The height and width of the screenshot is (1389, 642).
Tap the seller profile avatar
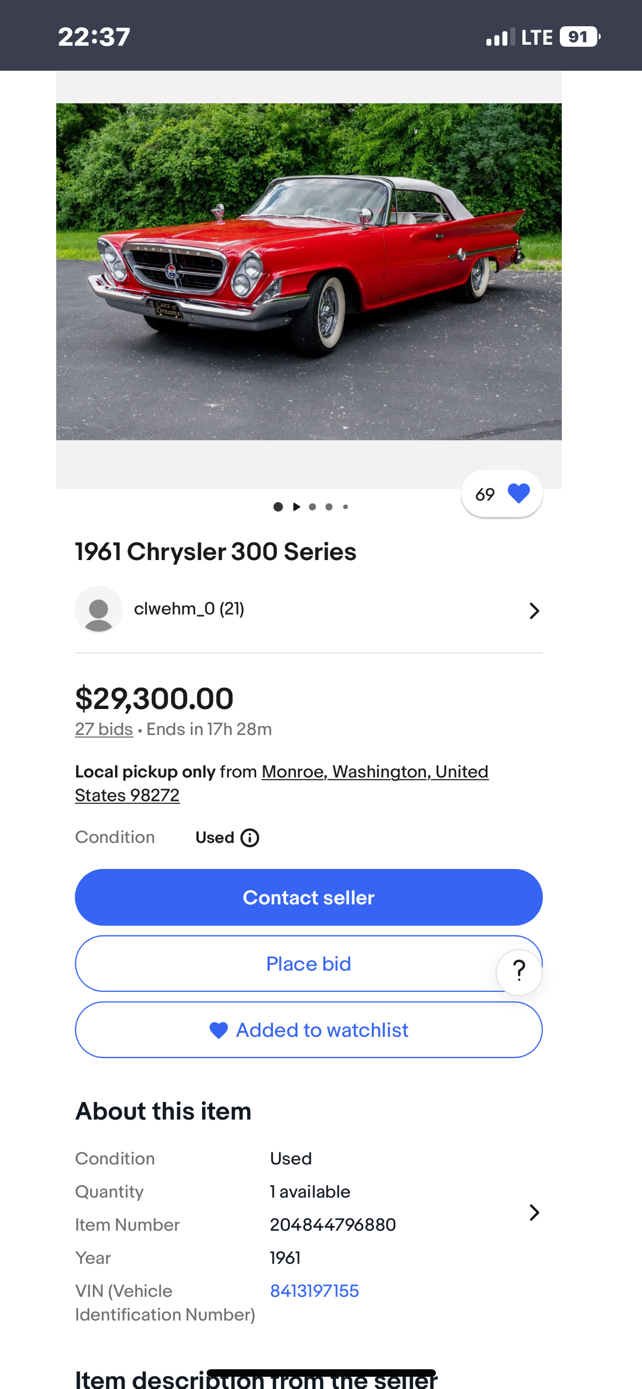coord(98,610)
